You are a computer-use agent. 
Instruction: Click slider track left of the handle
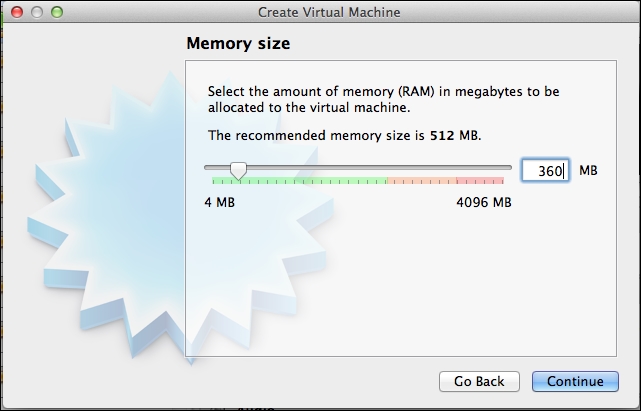pos(217,167)
